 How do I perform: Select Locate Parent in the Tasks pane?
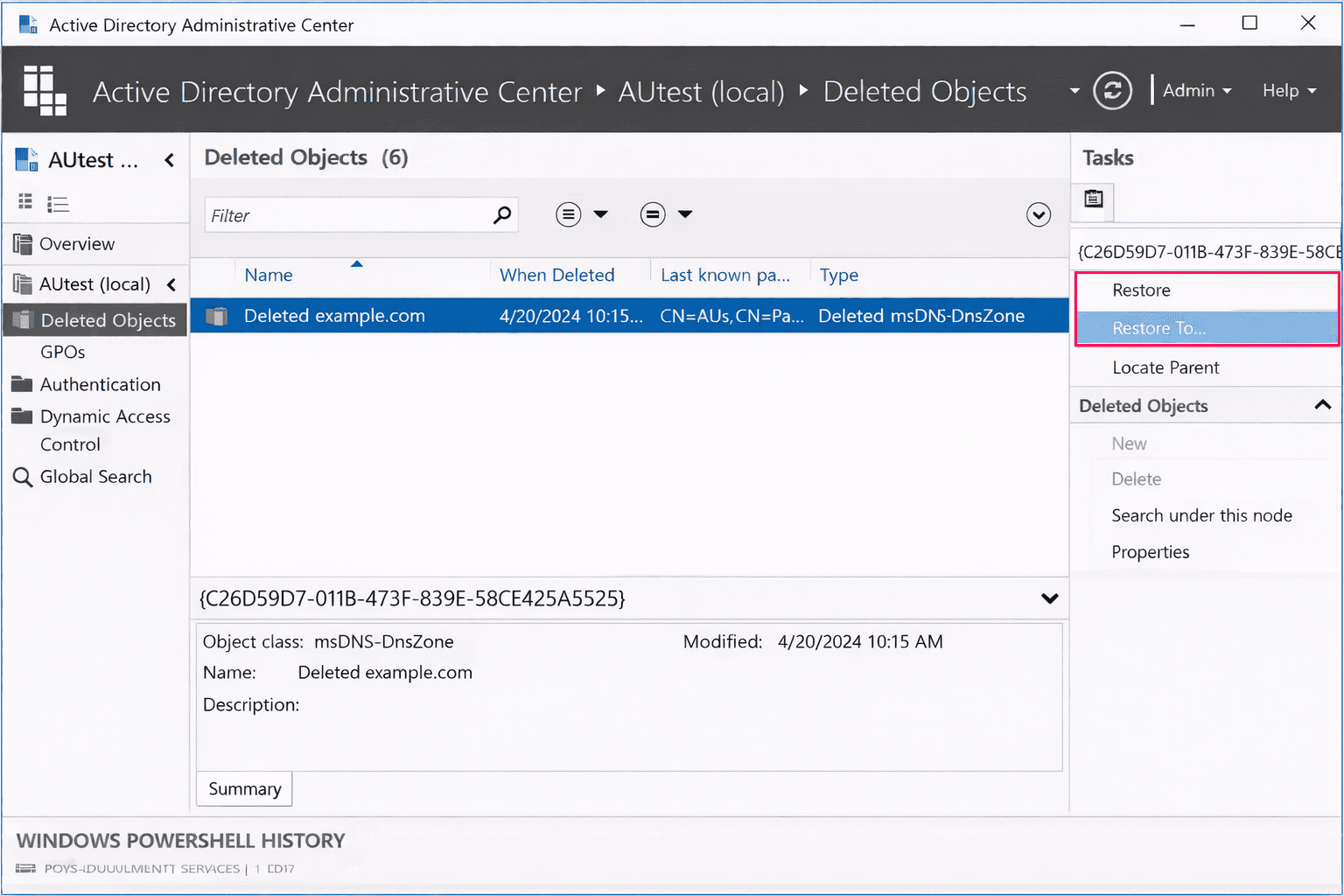click(x=1165, y=367)
